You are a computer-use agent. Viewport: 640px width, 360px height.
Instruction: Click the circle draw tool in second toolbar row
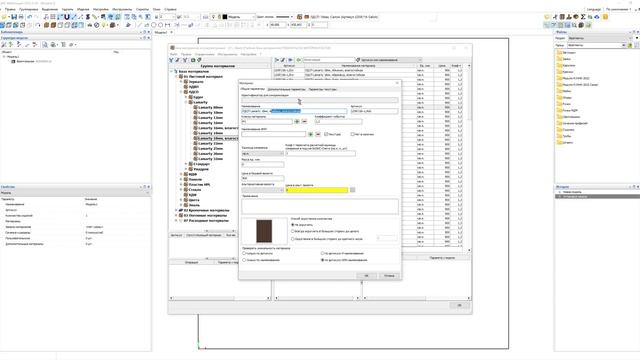coord(153,25)
